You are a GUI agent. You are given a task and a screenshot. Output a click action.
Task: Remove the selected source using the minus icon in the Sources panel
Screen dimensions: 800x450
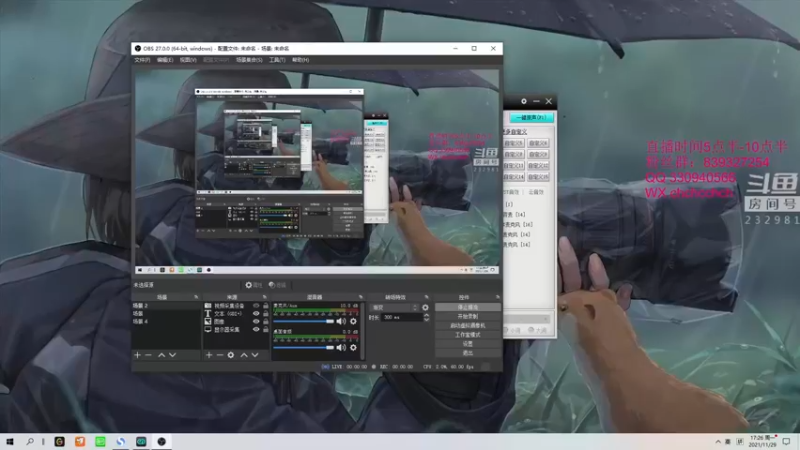tap(220, 355)
